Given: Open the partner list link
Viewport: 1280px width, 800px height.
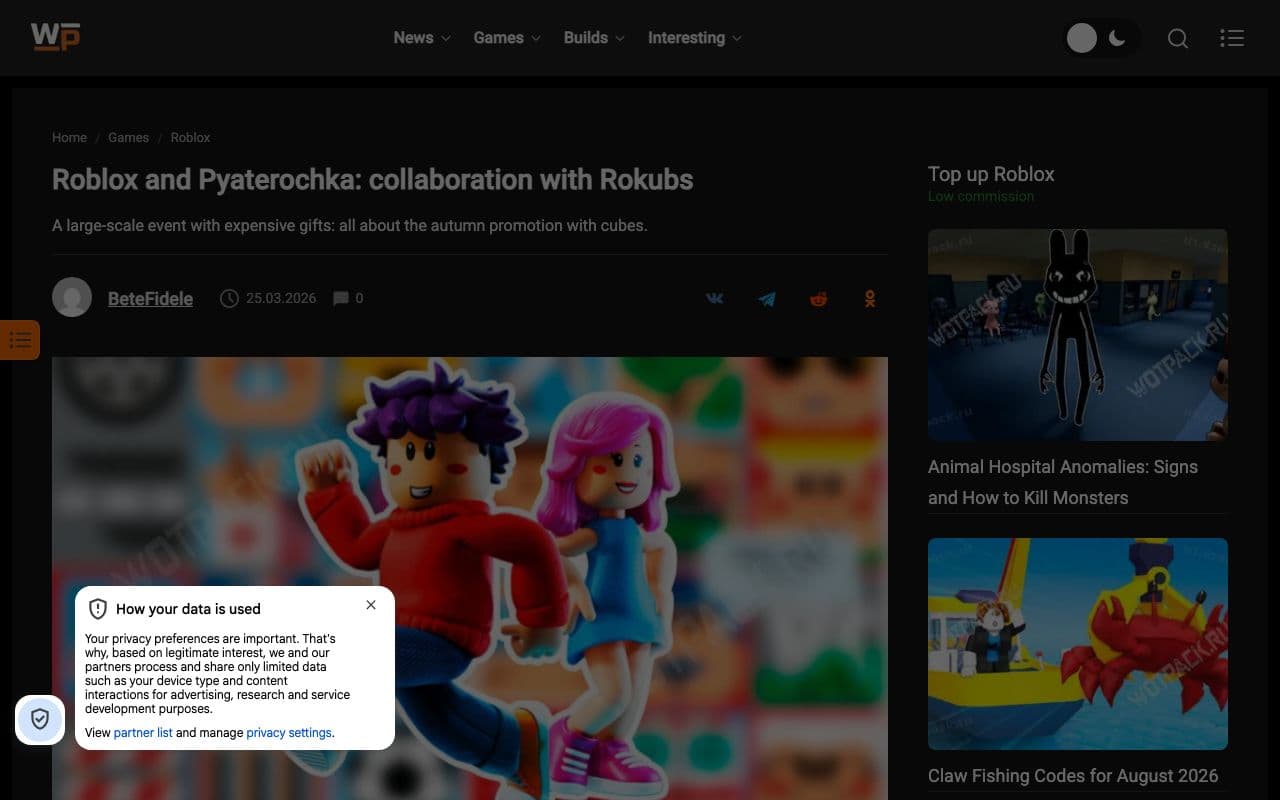Looking at the screenshot, I should 143,733.
